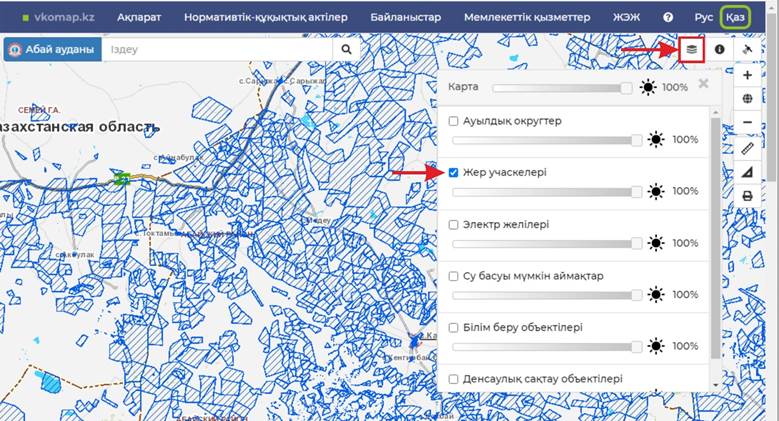This screenshot has width=779, height=421.
Task: Enable the Ауылдық округтер layer checkbox
Action: tap(454, 121)
